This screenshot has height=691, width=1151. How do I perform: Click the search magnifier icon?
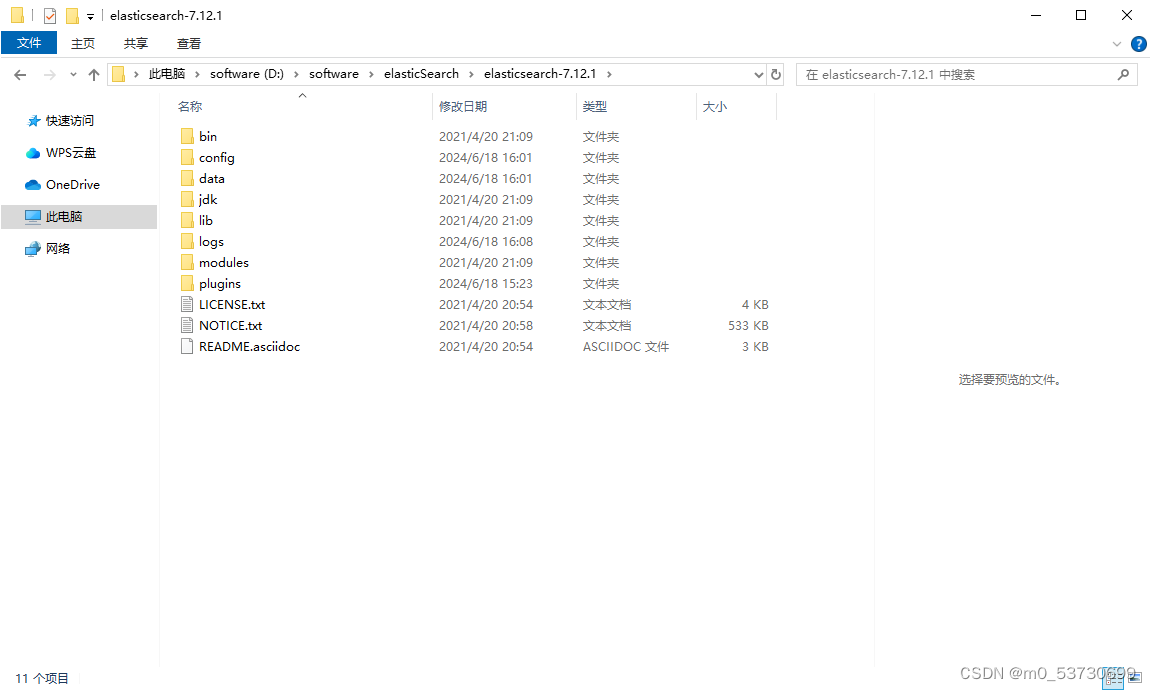click(1123, 74)
